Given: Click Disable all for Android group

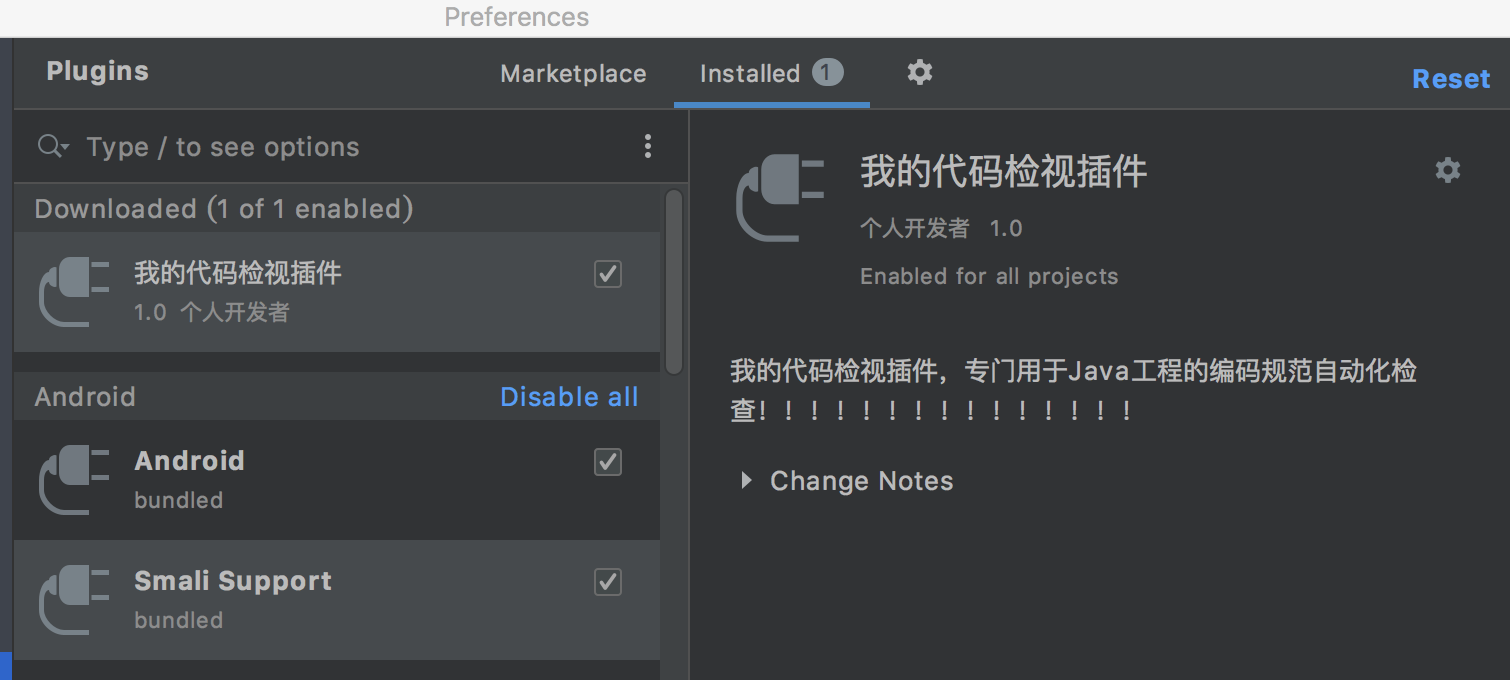Looking at the screenshot, I should (569, 397).
